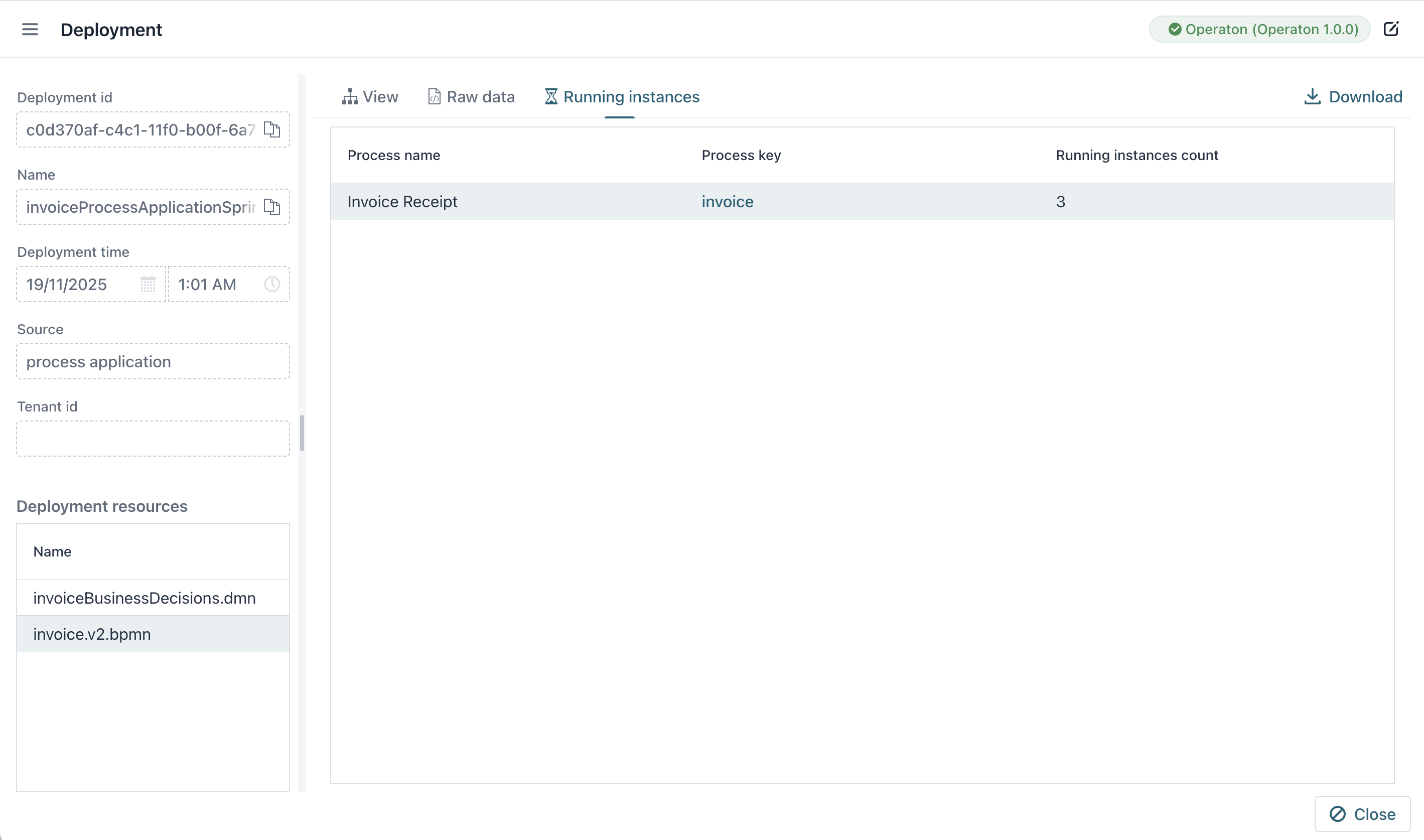Screen dimensions: 1424x840
Task: Select invoice.v2.bpmn resource
Action: [92, 634]
